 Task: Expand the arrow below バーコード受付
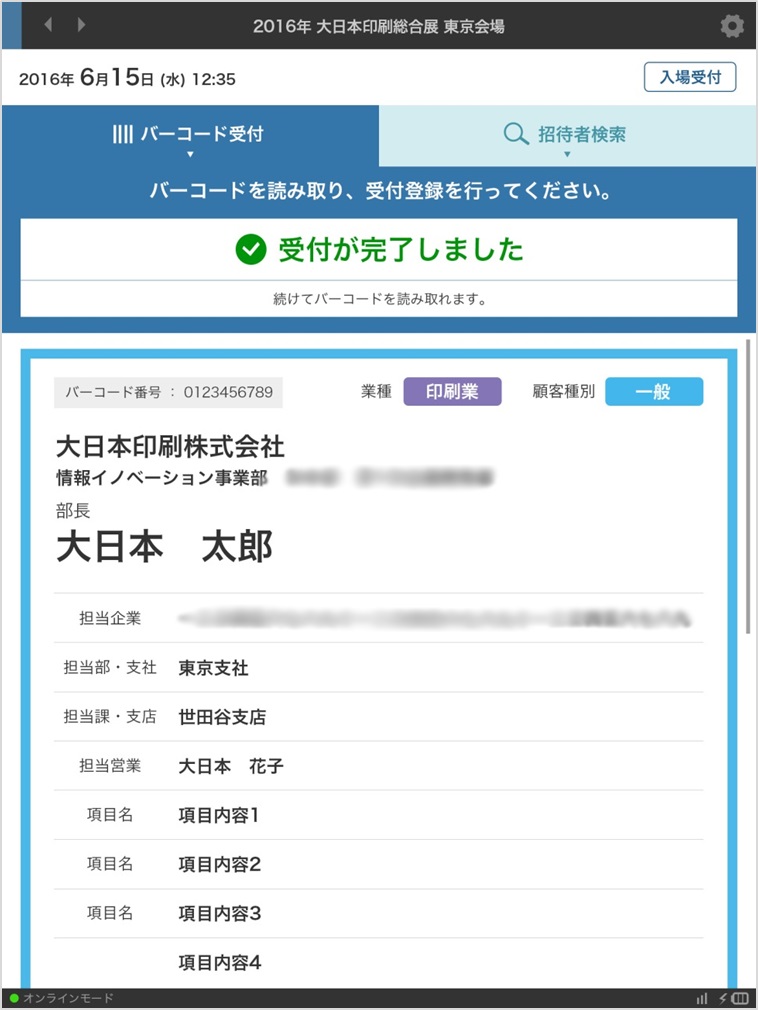coord(190,155)
